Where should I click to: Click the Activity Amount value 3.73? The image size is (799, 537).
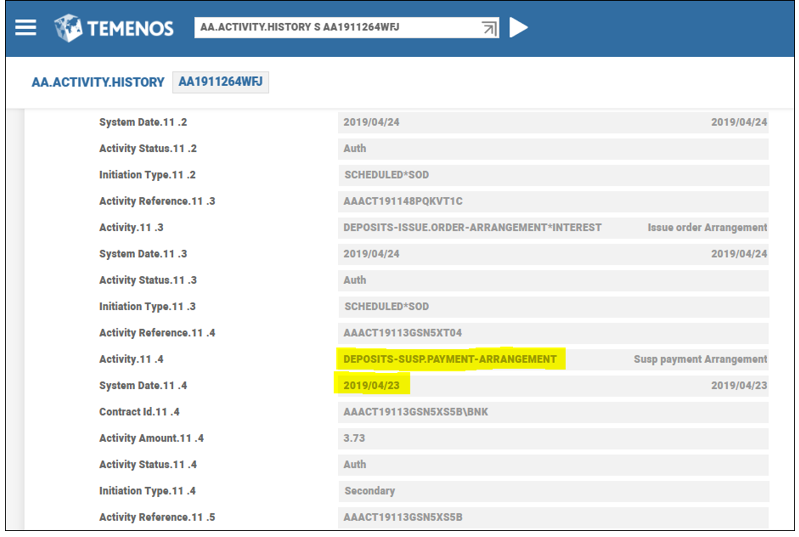point(355,438)
